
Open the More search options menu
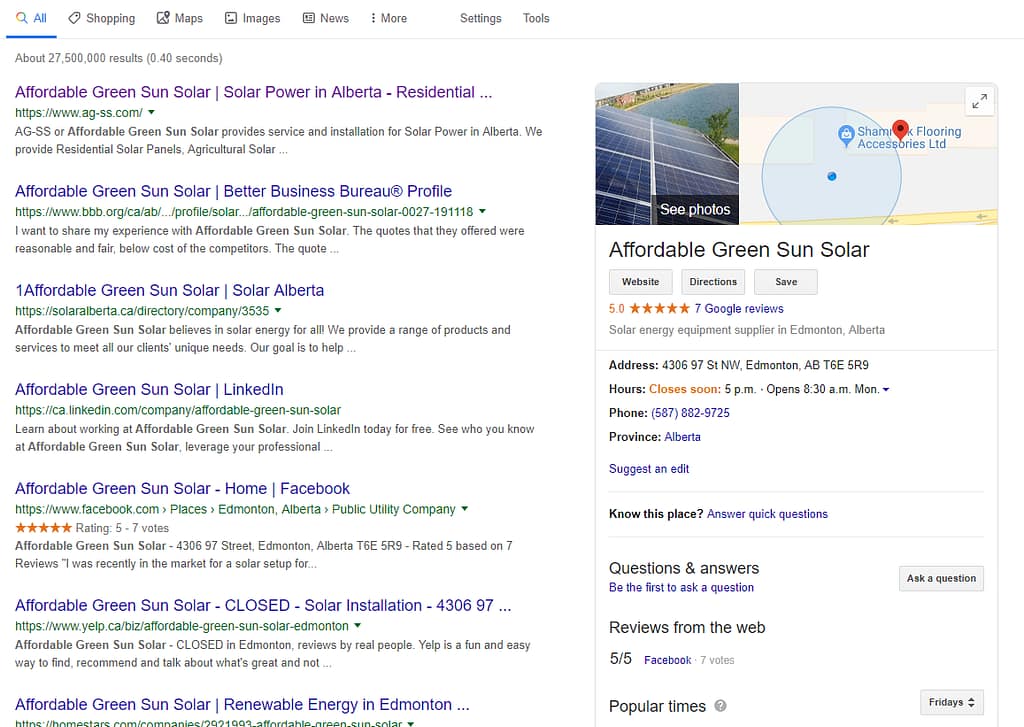click(388, 18)
